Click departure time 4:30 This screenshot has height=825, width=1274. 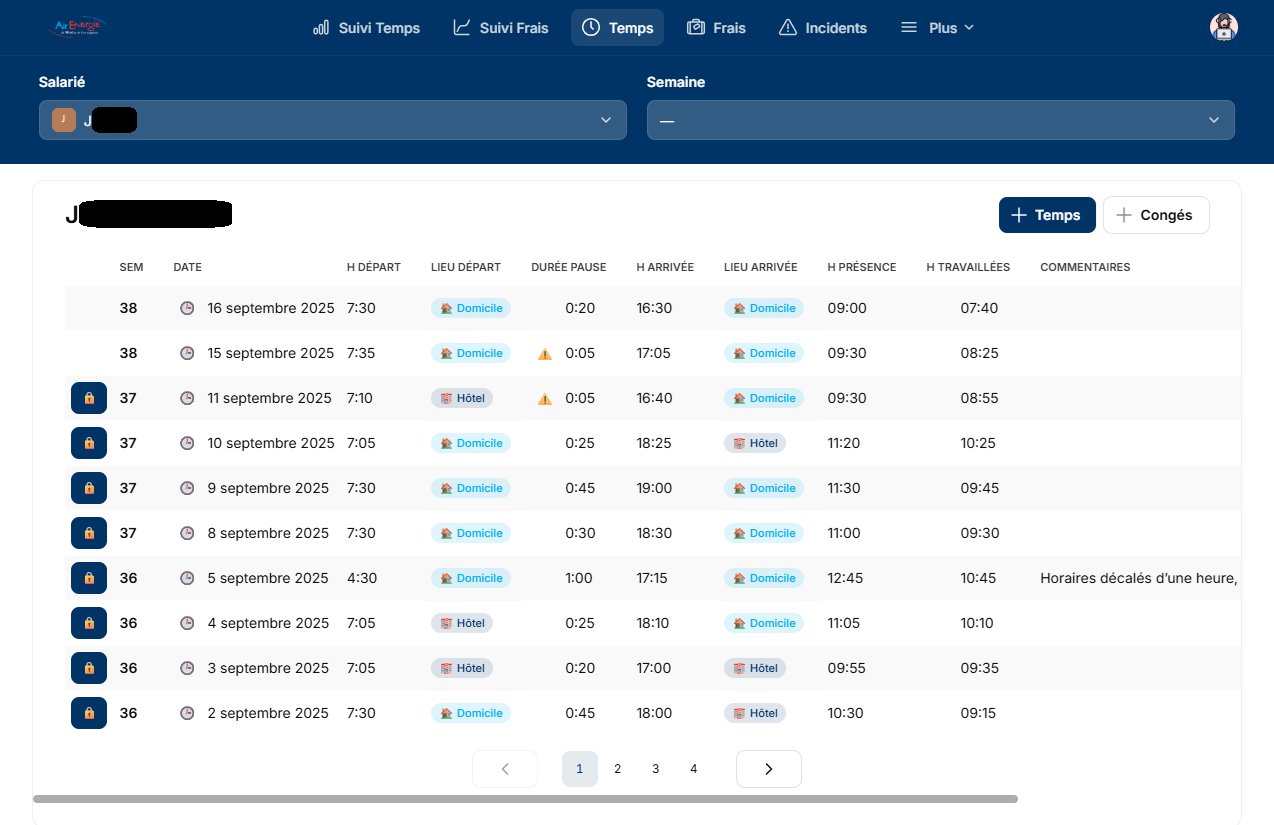pyautogui.click(x=361, y=578)
